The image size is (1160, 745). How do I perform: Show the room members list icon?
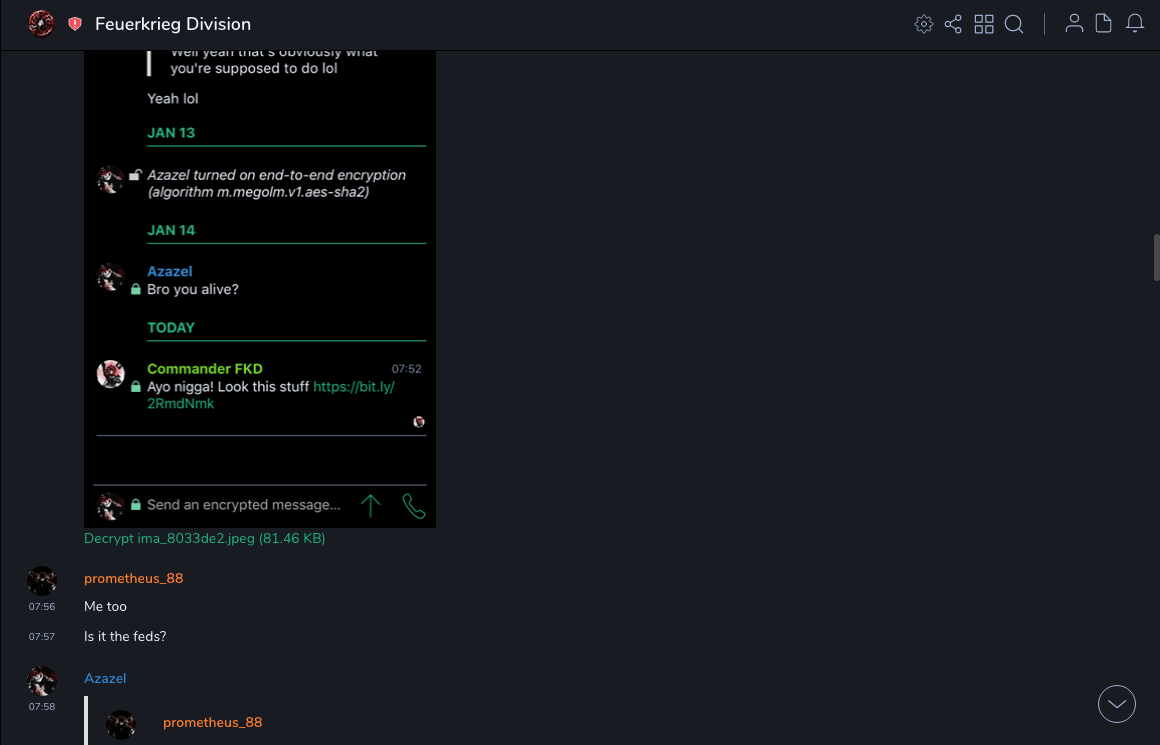pos(1074,24)
